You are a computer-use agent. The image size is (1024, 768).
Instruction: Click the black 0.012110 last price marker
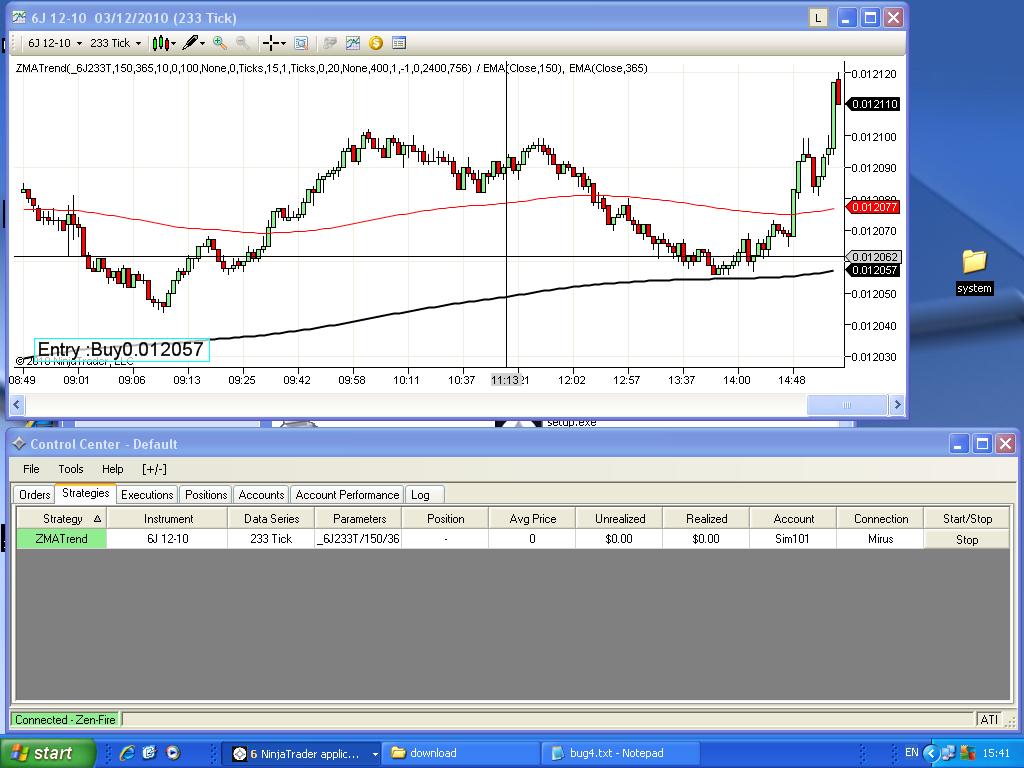coord(872,104)
